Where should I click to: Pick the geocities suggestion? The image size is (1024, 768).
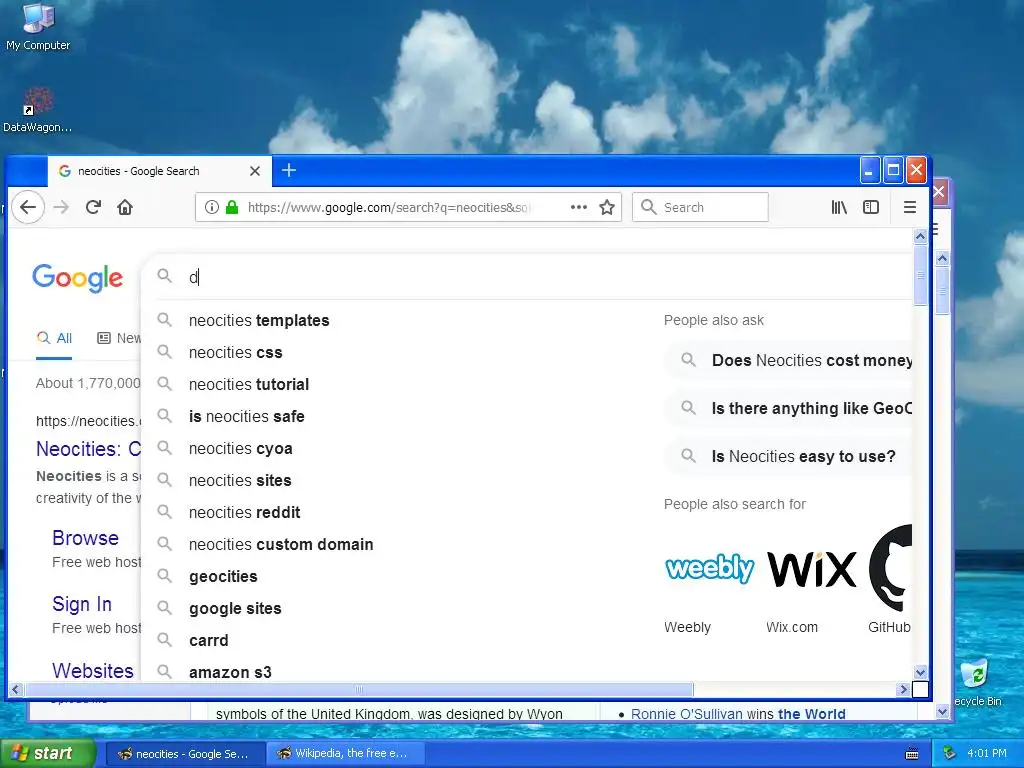[223, 577]
